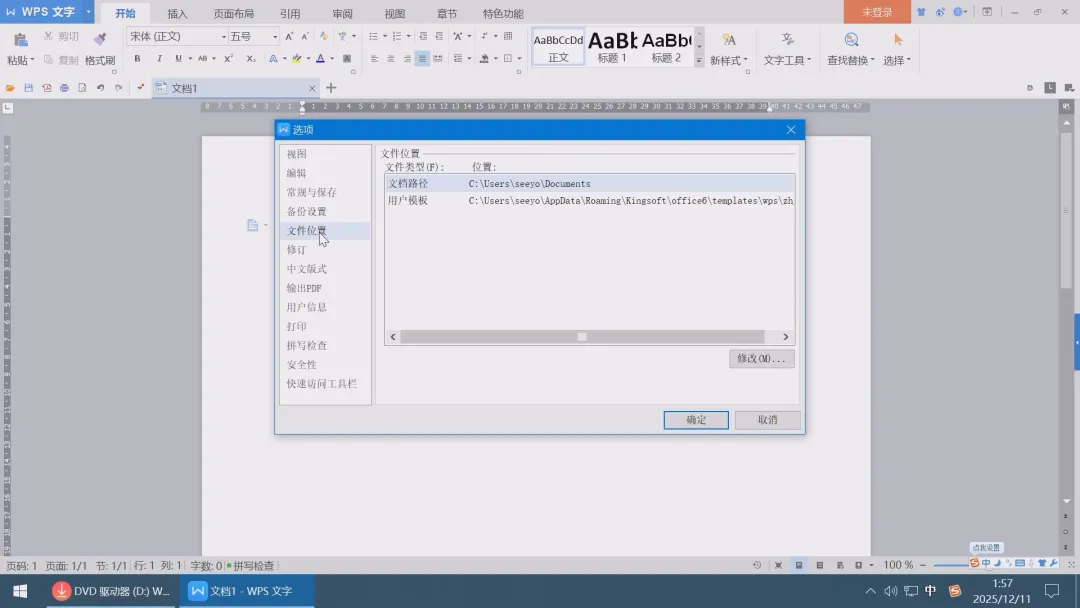Click the Paste clipboard icon
Screen dimensions: 1080x608
pos(21,40)
